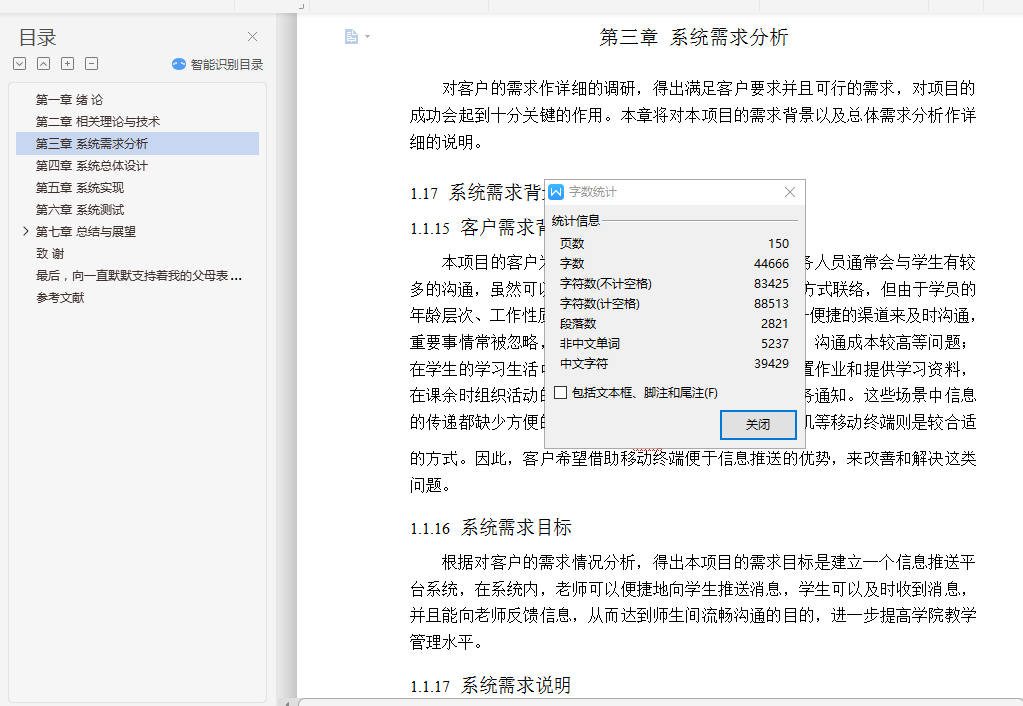
Task: Click the expand-all headings icon in 目录 pane
Action: point(20,63)
